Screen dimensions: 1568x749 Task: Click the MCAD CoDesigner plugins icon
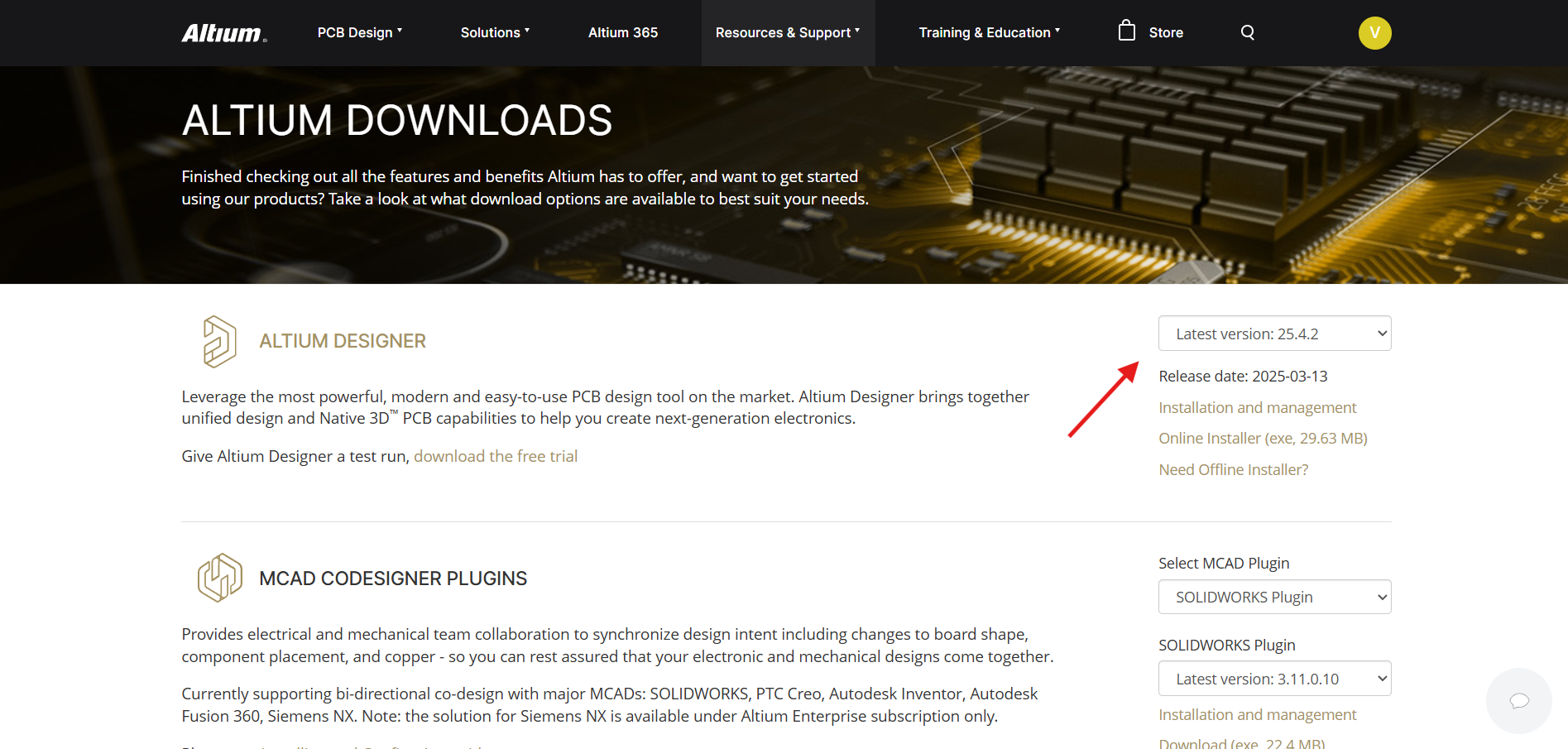[219, 578]
